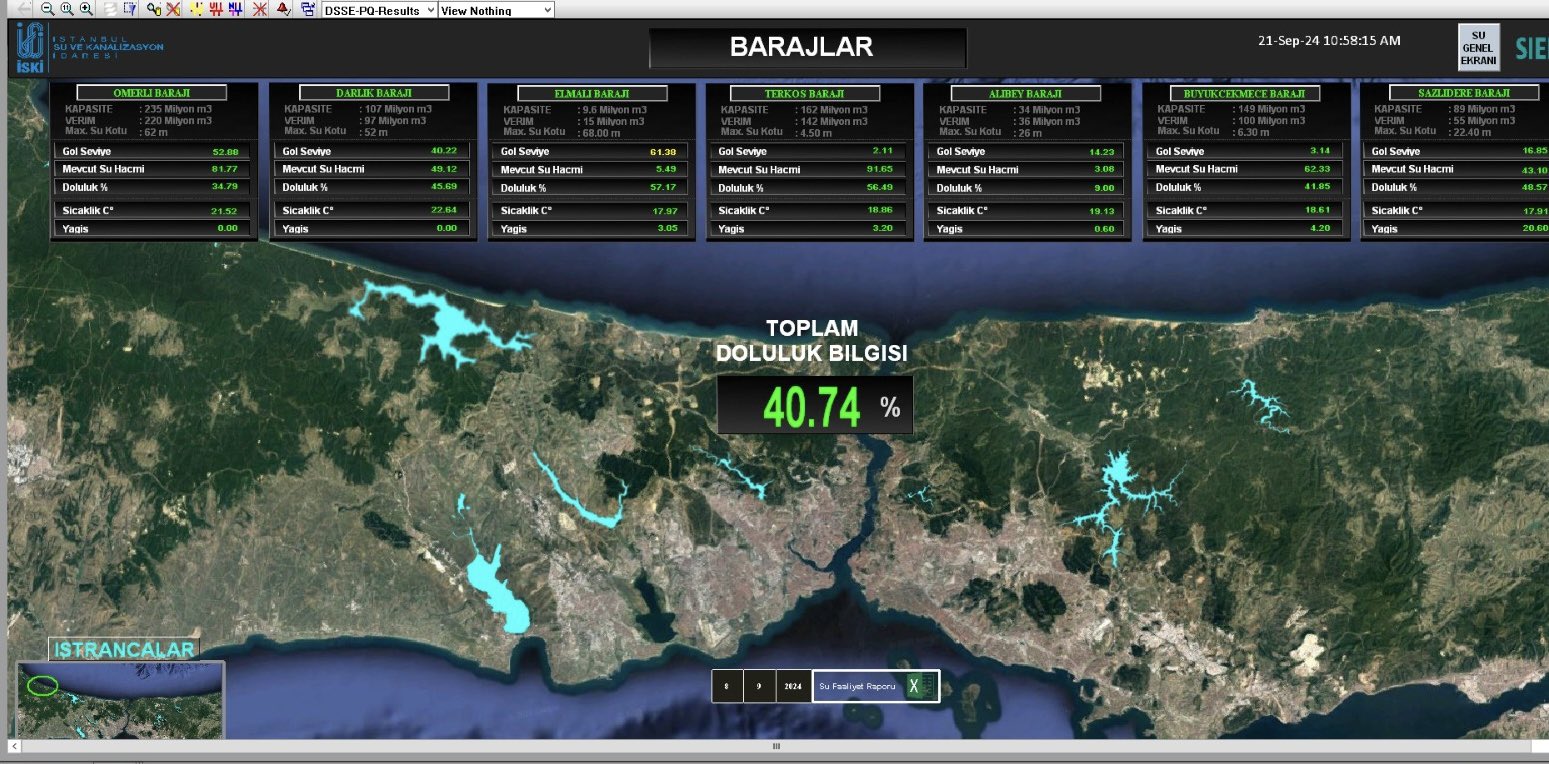
Task: Click the red alarm bell toolbar icon
Action: (x=283, y=9)
